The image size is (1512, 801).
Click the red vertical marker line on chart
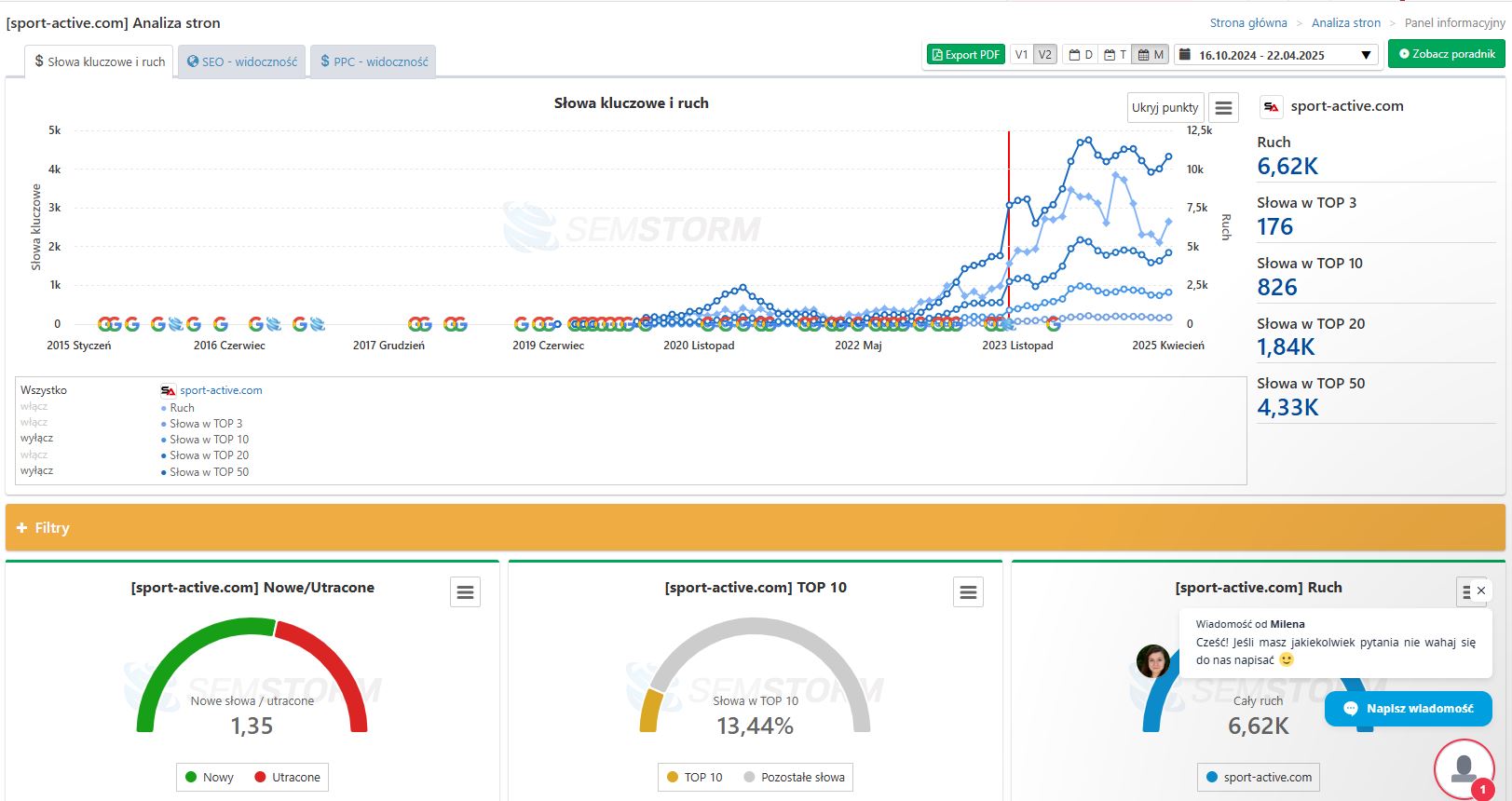[1008, 227]
